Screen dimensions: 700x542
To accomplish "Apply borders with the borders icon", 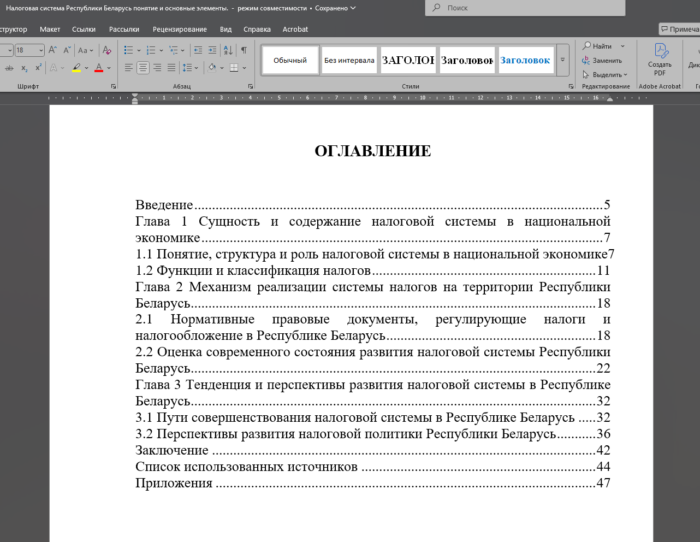I will pyautogui.click(x=234, y=68).
